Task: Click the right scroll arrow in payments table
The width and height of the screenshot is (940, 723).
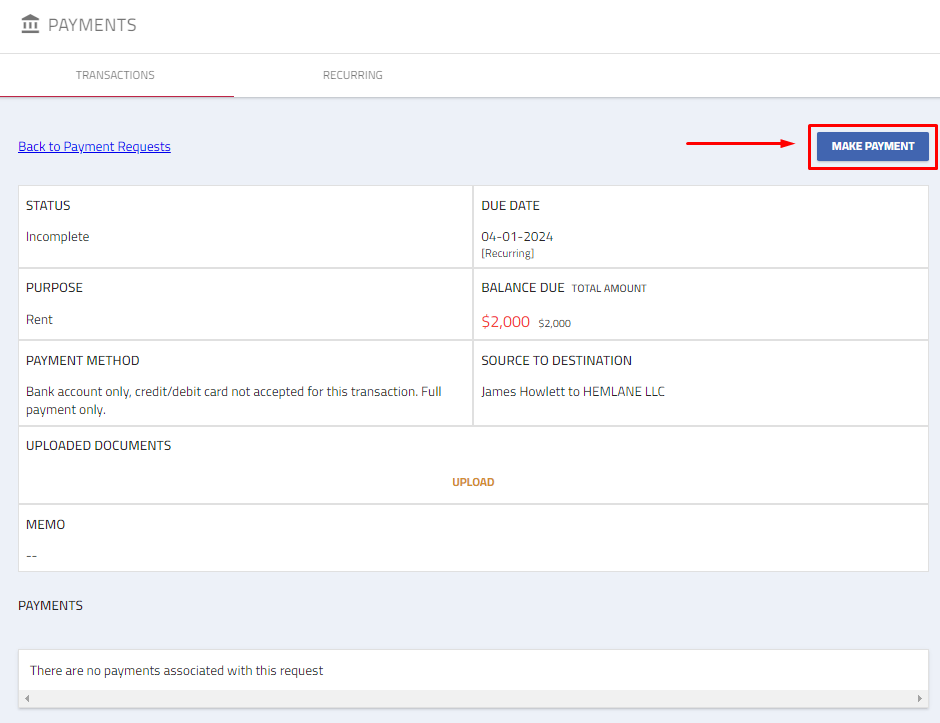Action: 920,698
